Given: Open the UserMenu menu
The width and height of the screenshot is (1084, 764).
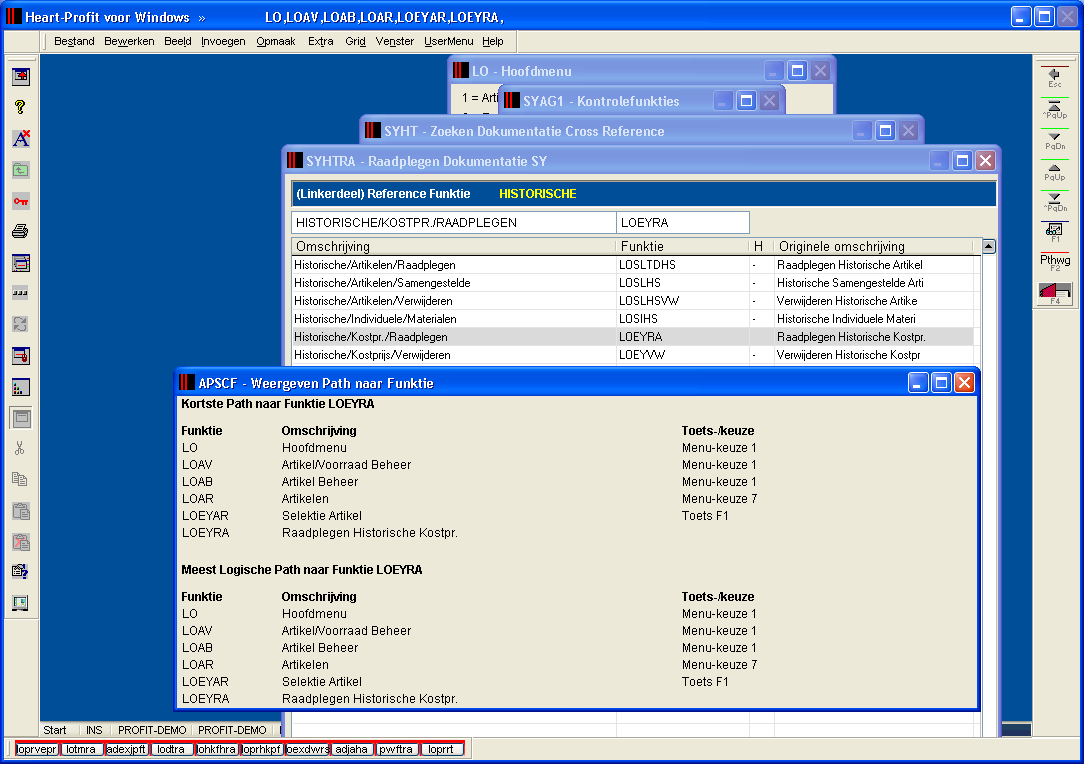Looking at the screenshot, I should 449,41.
